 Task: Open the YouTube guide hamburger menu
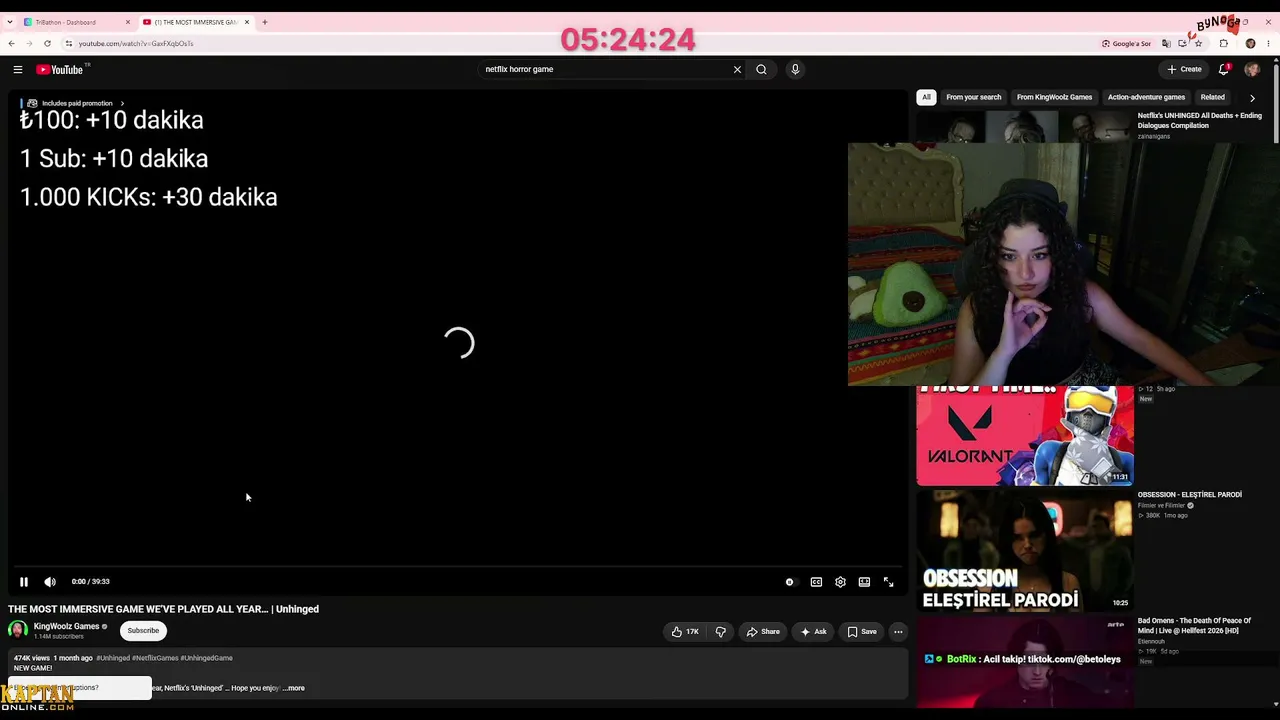point(18,69)
